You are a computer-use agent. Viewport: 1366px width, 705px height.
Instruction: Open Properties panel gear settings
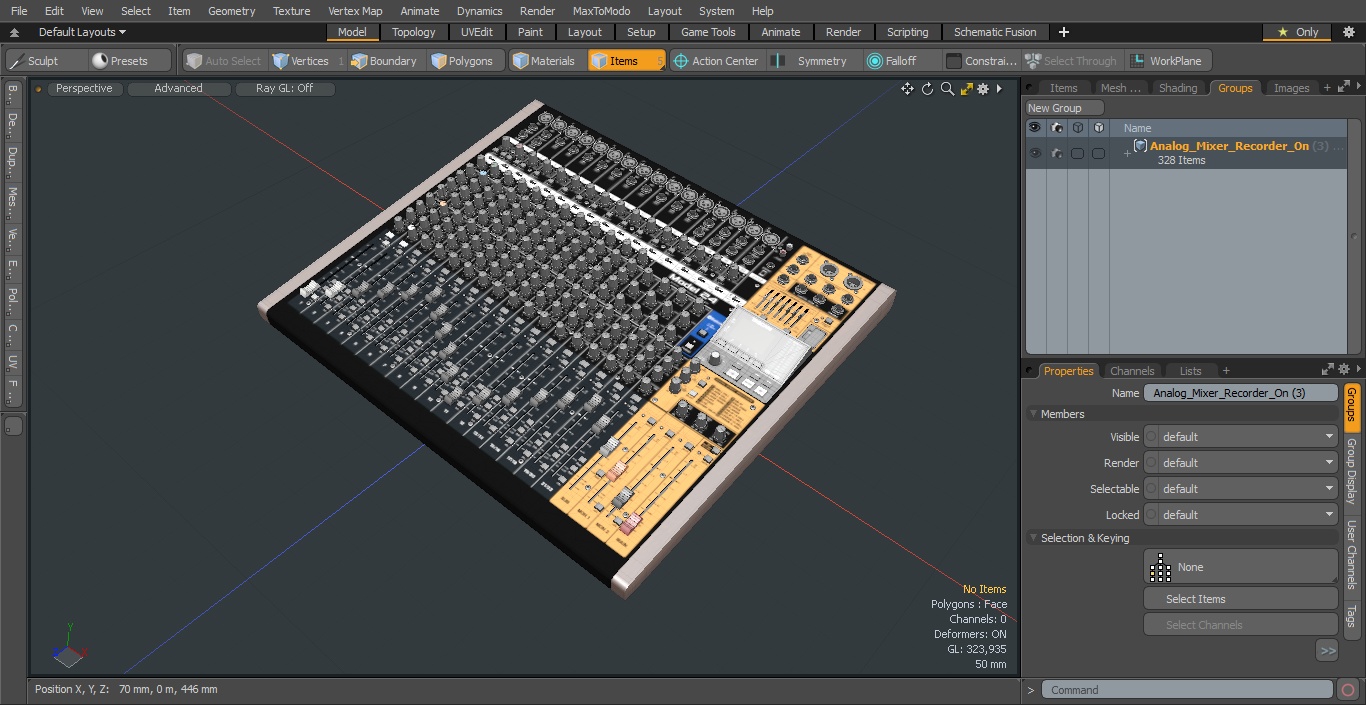(x=1344, y=370)
